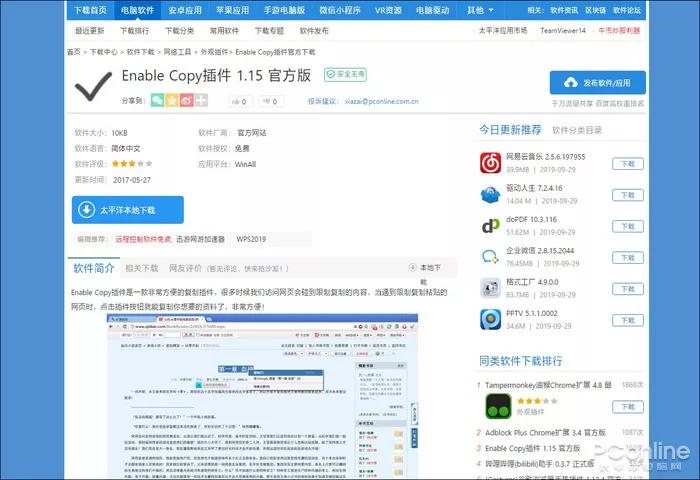The height and width of the screenshot is (480, 700).
Task: Click the WPS2019 recommendation link
Action: click(251, 239)
